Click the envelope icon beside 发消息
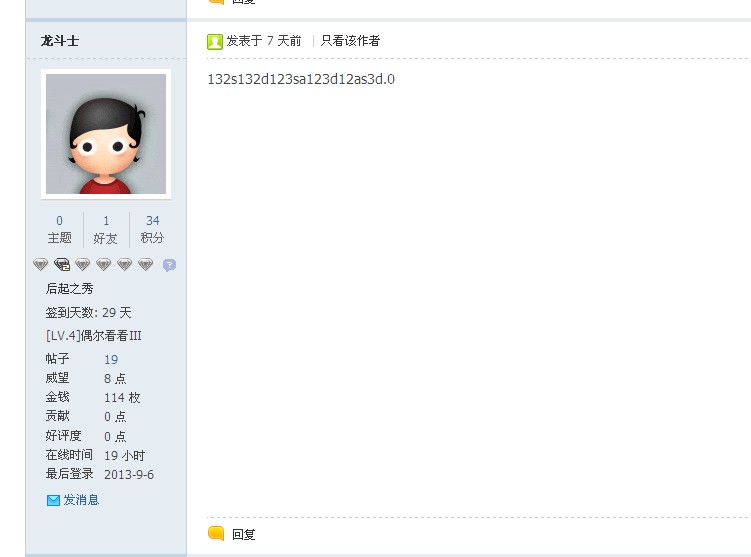The width and height of the screenshot is (751, 557). [53, 500]
